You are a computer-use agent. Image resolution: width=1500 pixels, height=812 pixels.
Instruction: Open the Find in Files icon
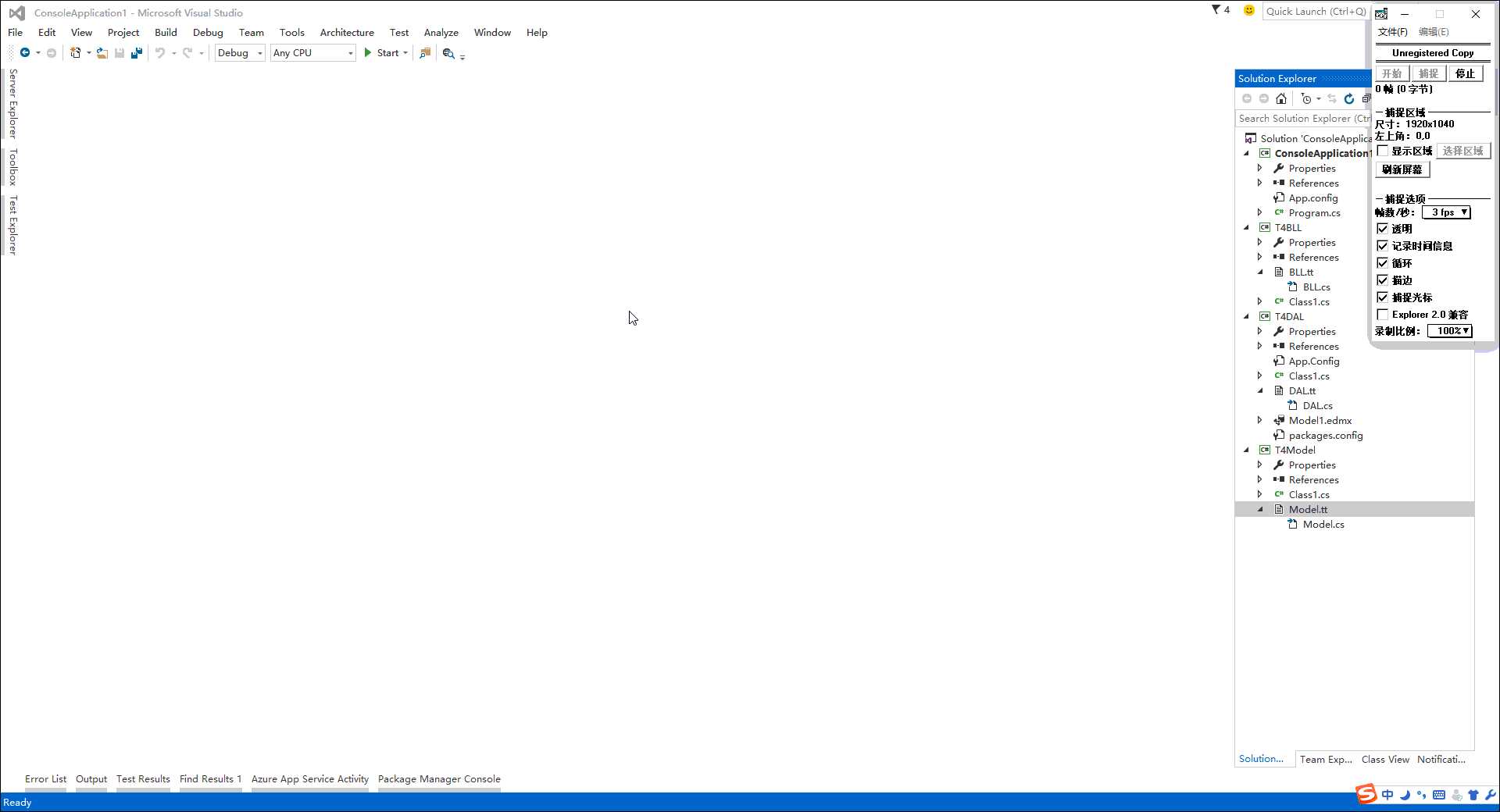pyautogui.click(x=425, y=53)
